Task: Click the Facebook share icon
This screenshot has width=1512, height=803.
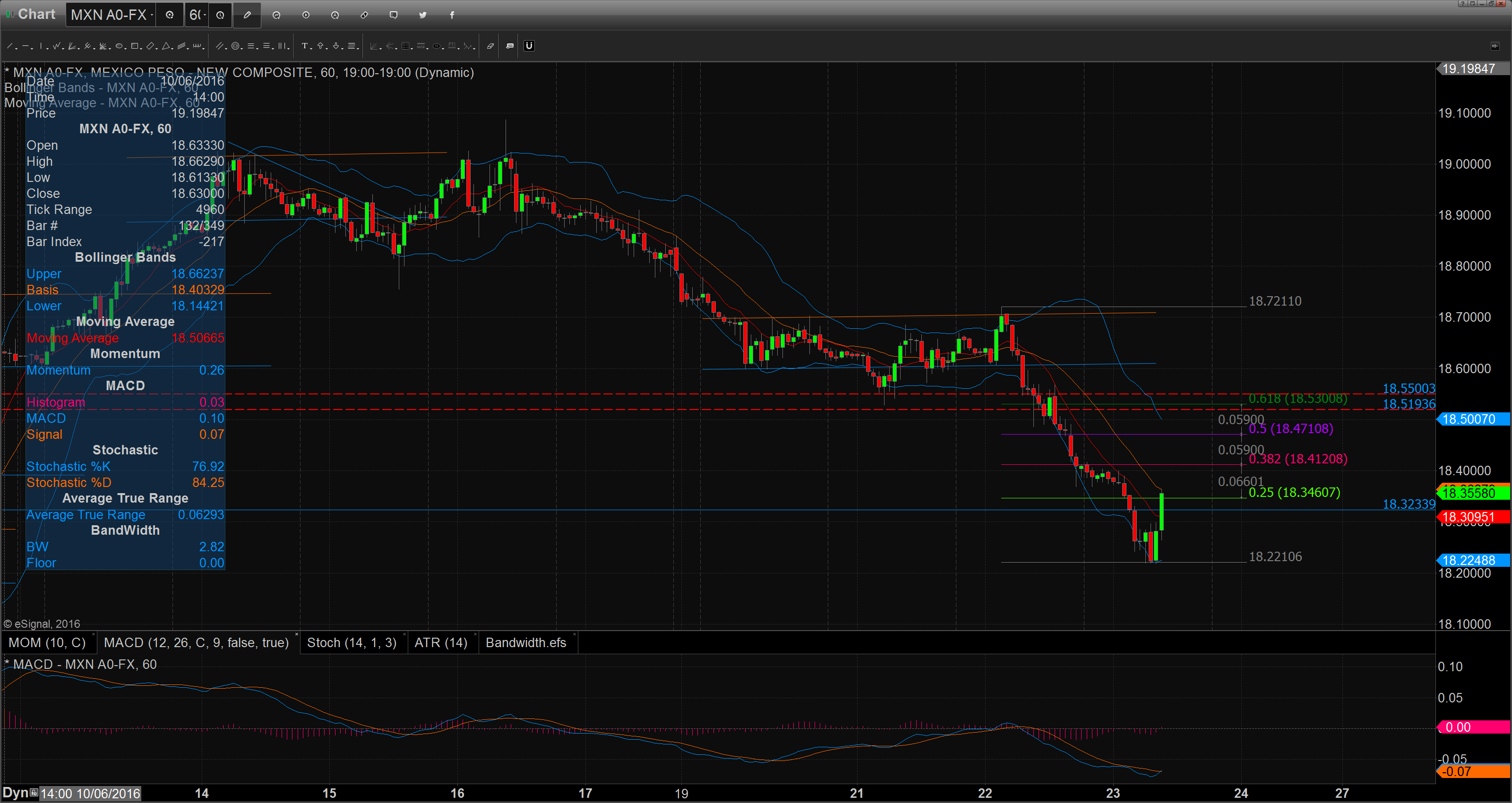Action: tap(452, 15)
